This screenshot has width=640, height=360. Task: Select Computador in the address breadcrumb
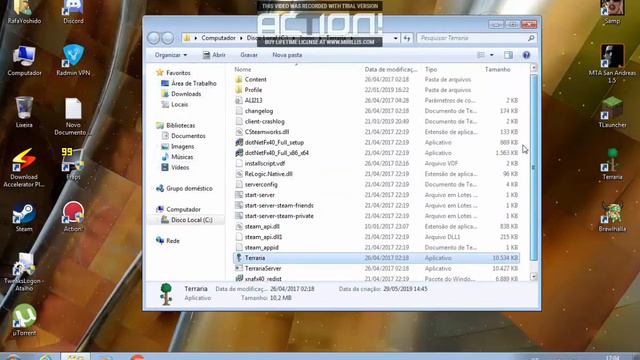tap(218, 38)
